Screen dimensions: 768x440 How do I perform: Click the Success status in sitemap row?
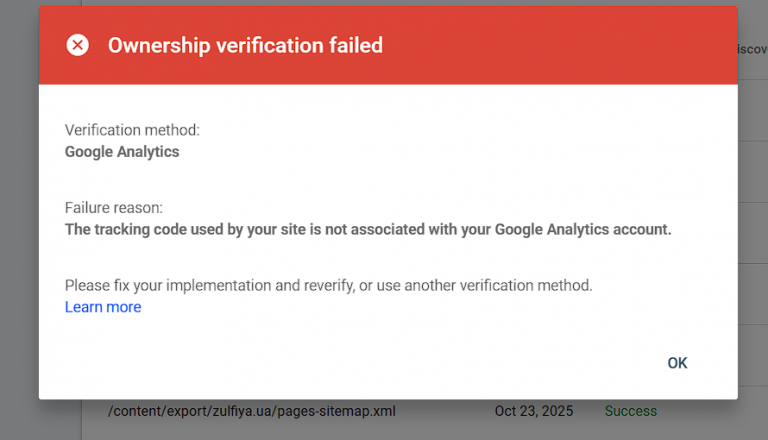[x=630, y=411]
